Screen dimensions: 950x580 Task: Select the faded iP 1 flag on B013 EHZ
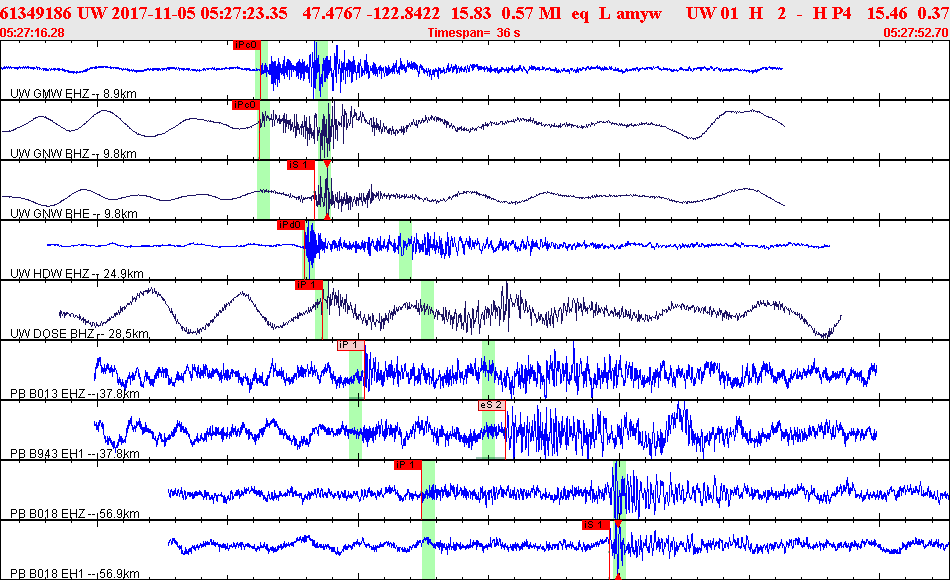click(351, 345)
